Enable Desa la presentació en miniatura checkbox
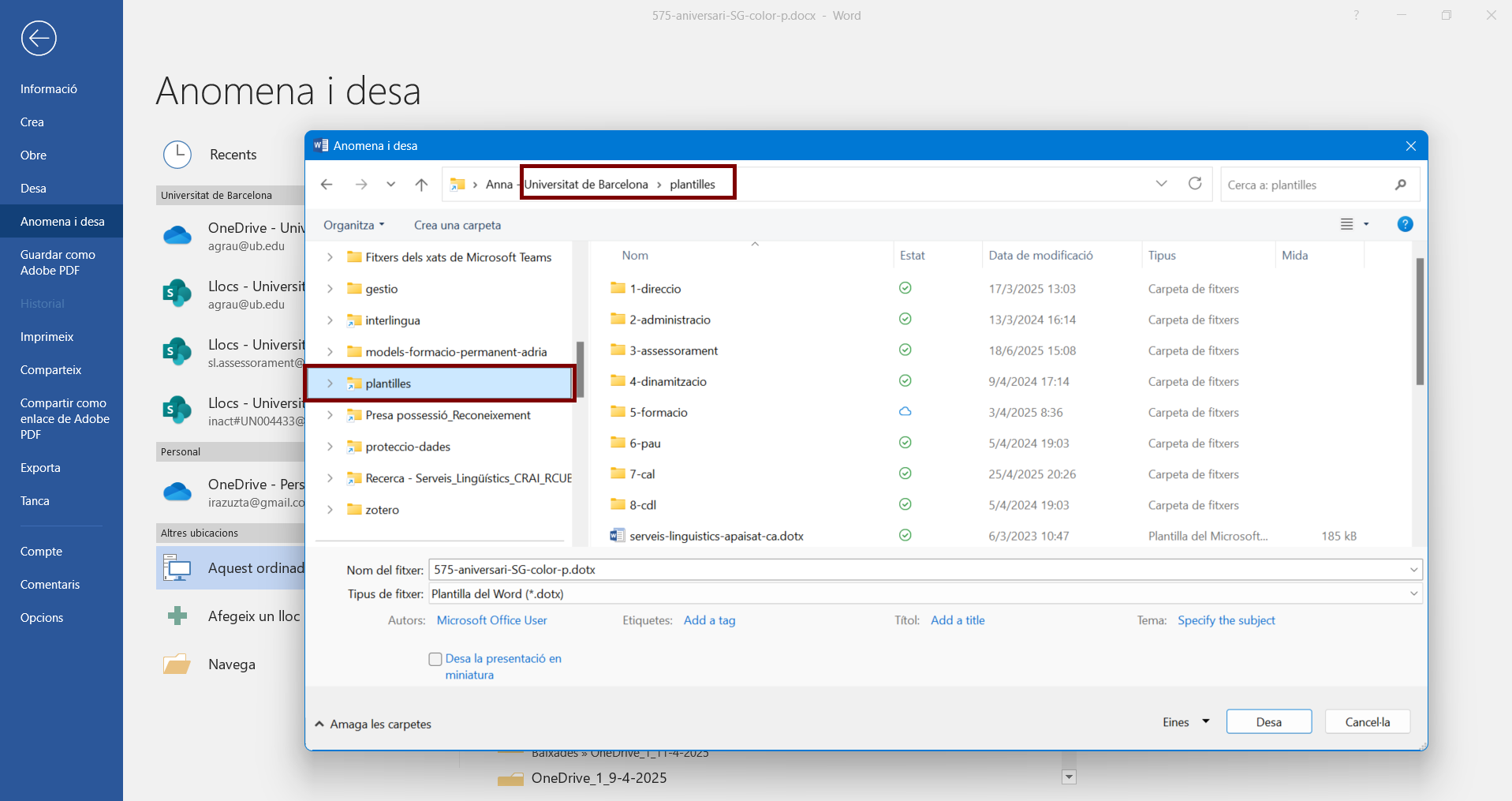Viewport: 1512px width, 801px height. pos(435,659)
